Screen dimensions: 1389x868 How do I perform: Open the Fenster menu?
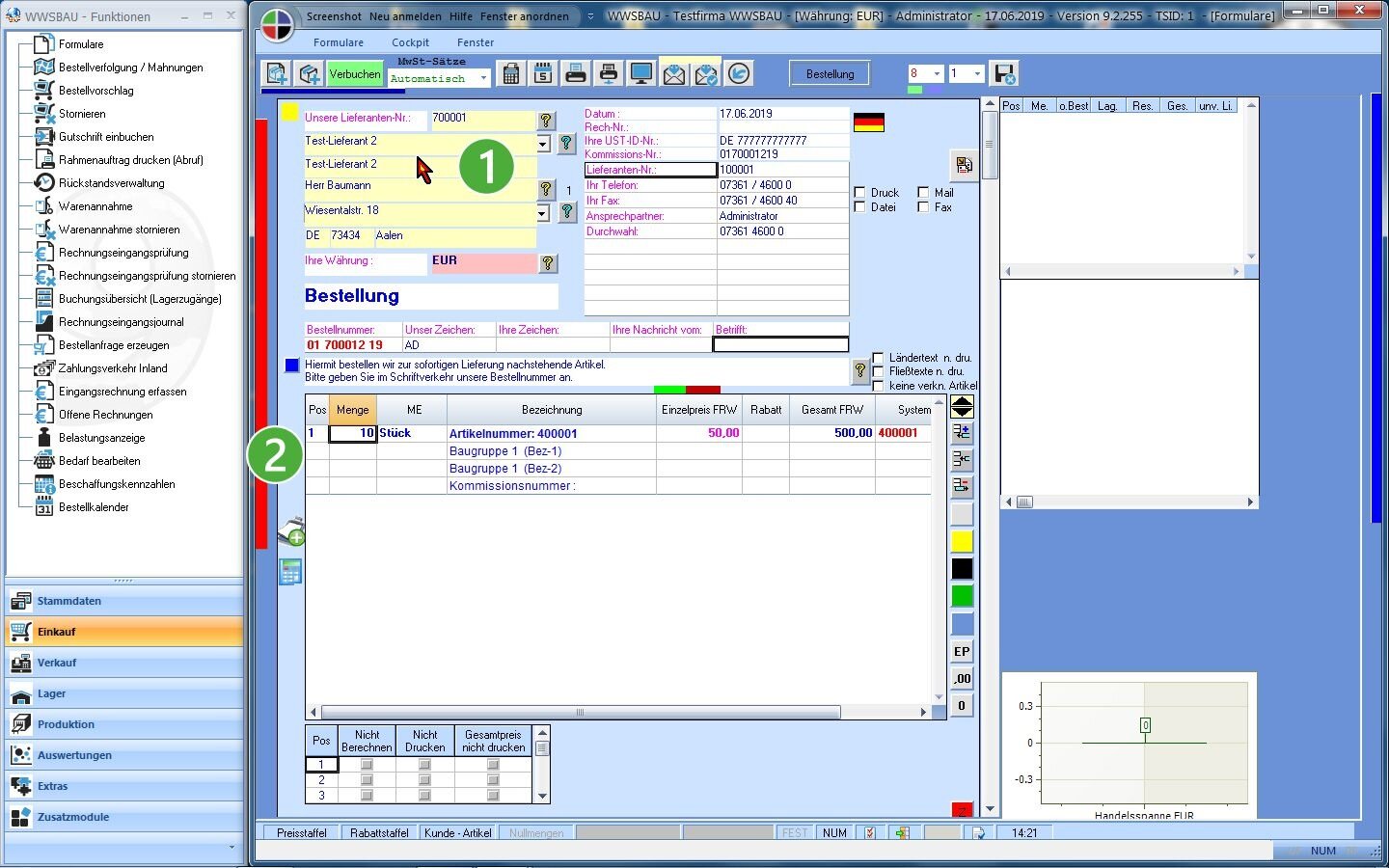[x=476, y=42]
